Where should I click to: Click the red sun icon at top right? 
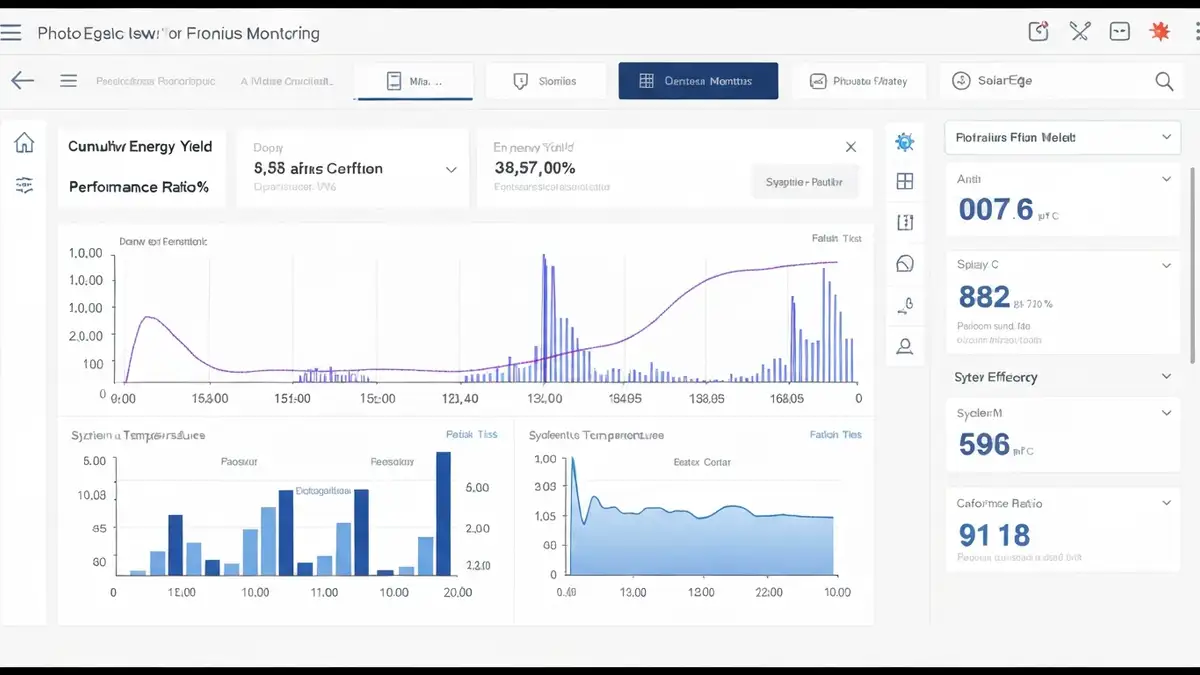click(x=1160, y=32)
